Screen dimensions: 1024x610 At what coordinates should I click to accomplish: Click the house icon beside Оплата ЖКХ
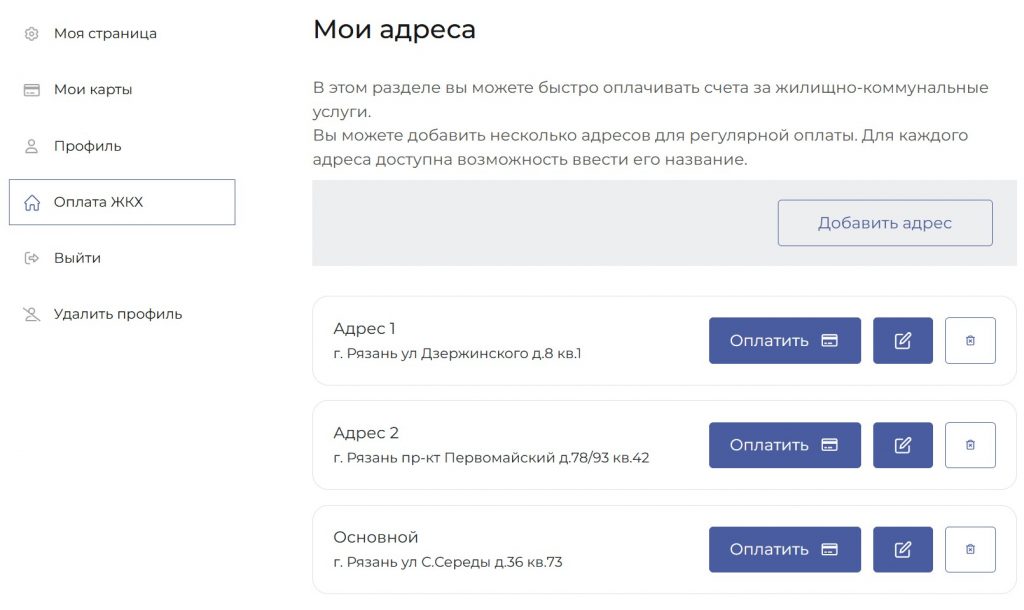click(32, 203)
